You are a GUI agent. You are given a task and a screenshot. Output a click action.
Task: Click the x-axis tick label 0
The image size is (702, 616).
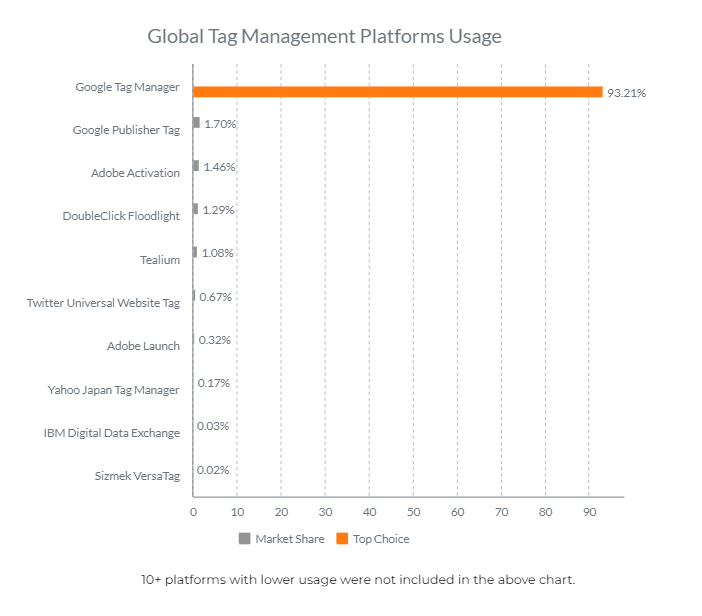[x=193, y=512]
